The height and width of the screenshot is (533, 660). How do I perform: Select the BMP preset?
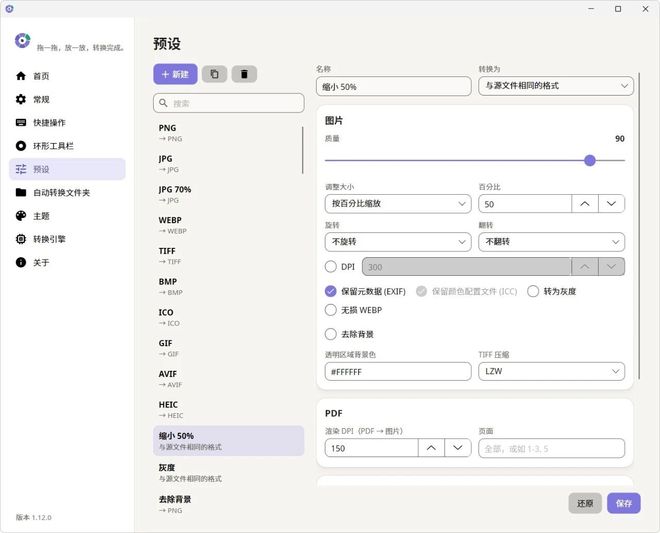pyautogui.click(x=227, y=286)
